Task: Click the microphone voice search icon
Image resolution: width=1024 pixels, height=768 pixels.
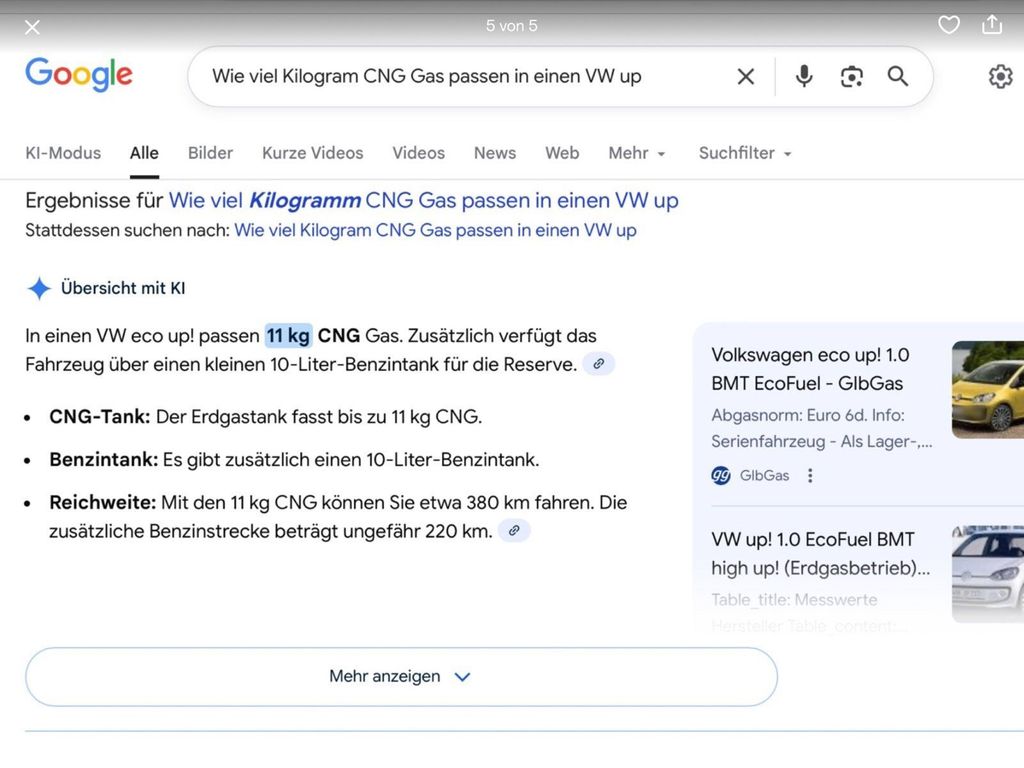Action: pyautogui.click(x=804, y=77)
